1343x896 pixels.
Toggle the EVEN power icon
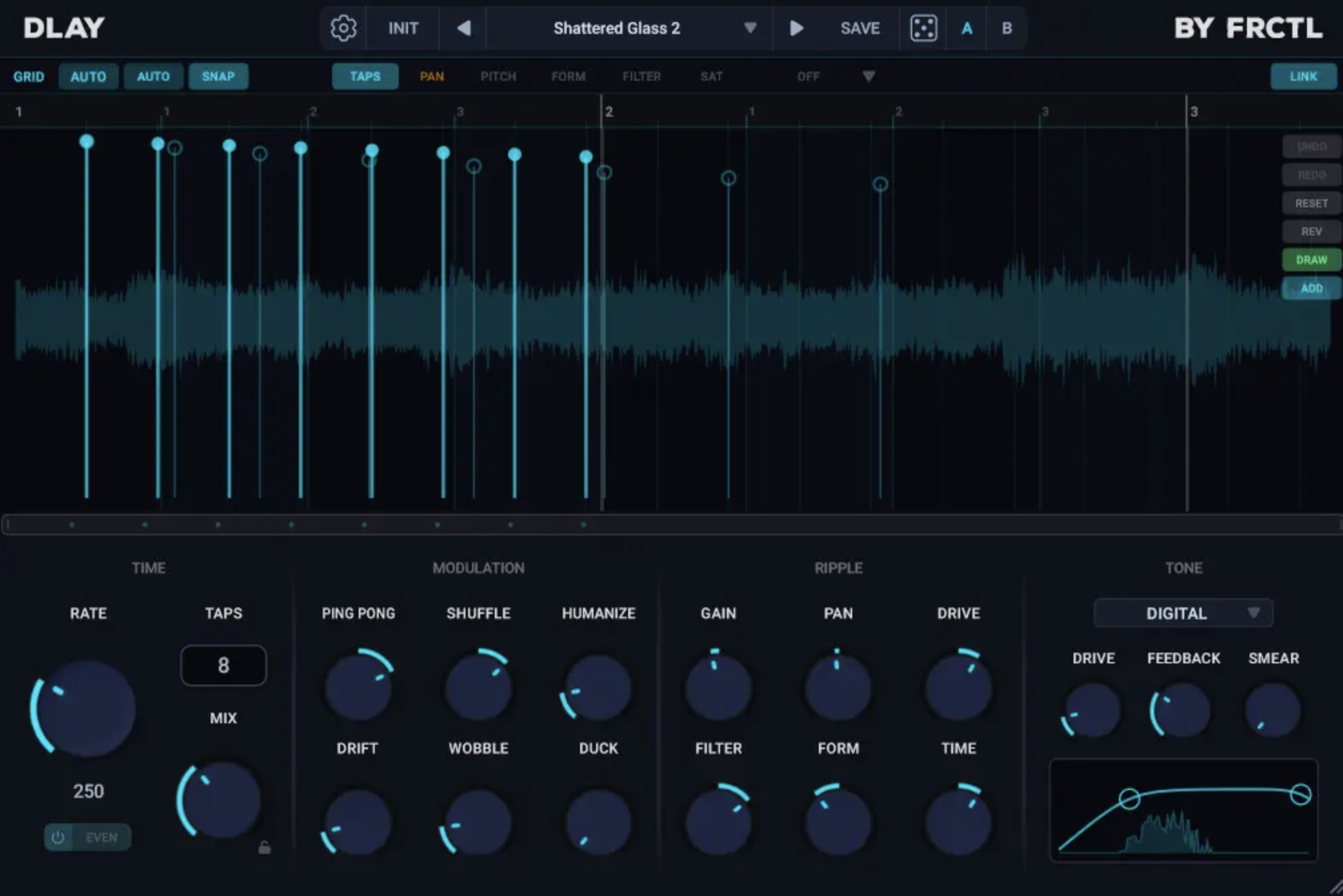58,837
